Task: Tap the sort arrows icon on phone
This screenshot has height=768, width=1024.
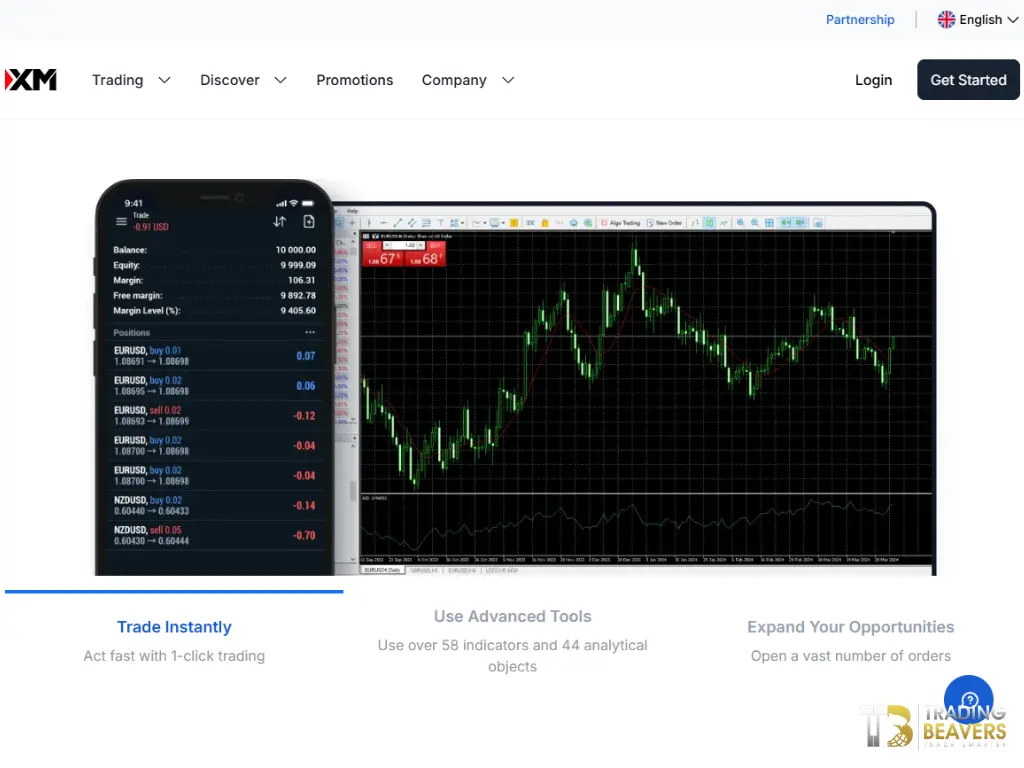Action: click(280, 221)
